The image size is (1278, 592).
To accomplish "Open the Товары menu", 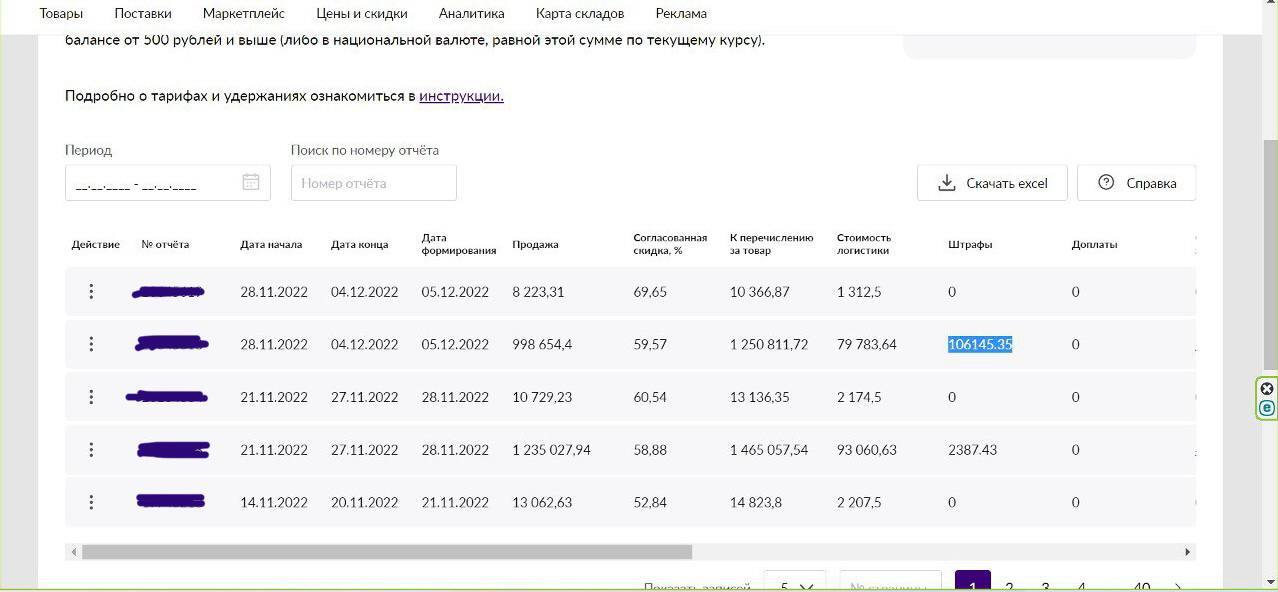I will tap(61, 14).
